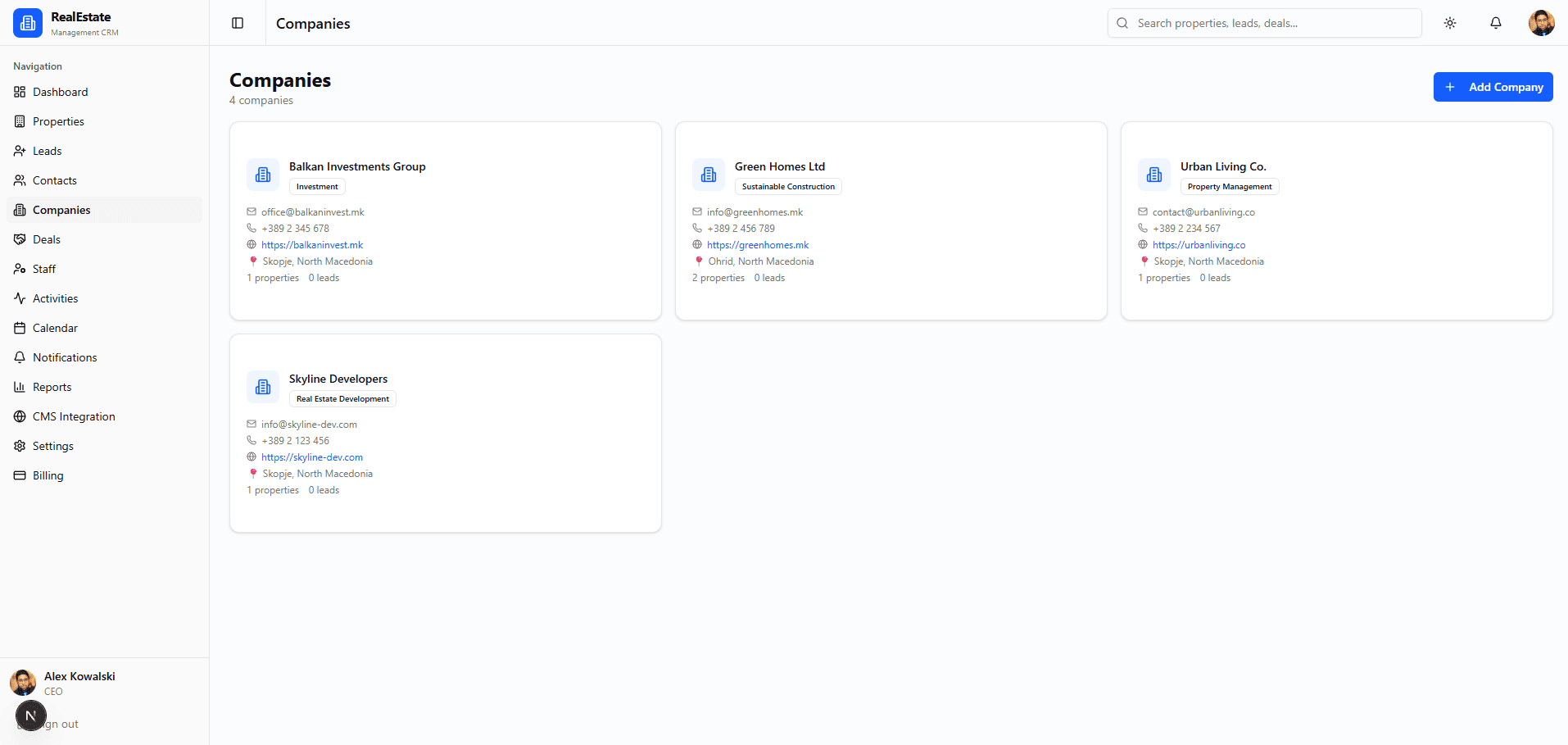
Task: Click the Urban Living Co. building icon
Action: (x=1154, y=175)
